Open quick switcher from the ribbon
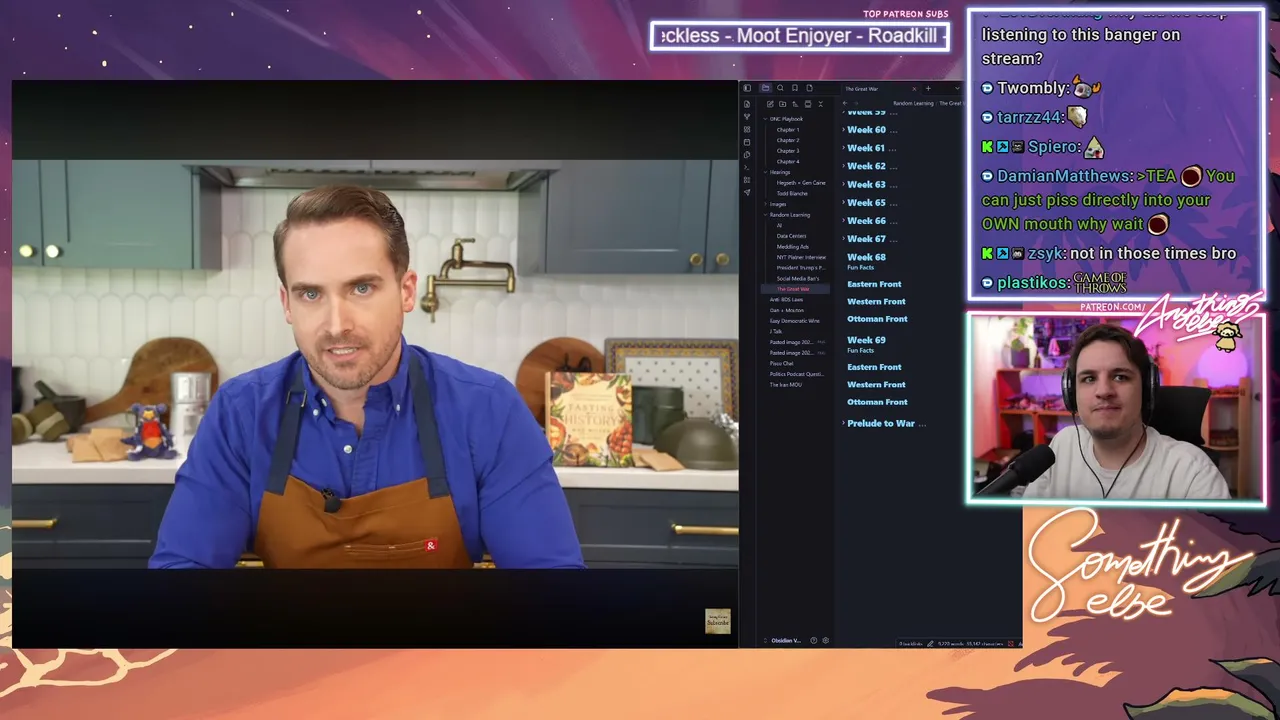Screen dimensions: 1280x720 pyautogui.click(x=747, y=104)
